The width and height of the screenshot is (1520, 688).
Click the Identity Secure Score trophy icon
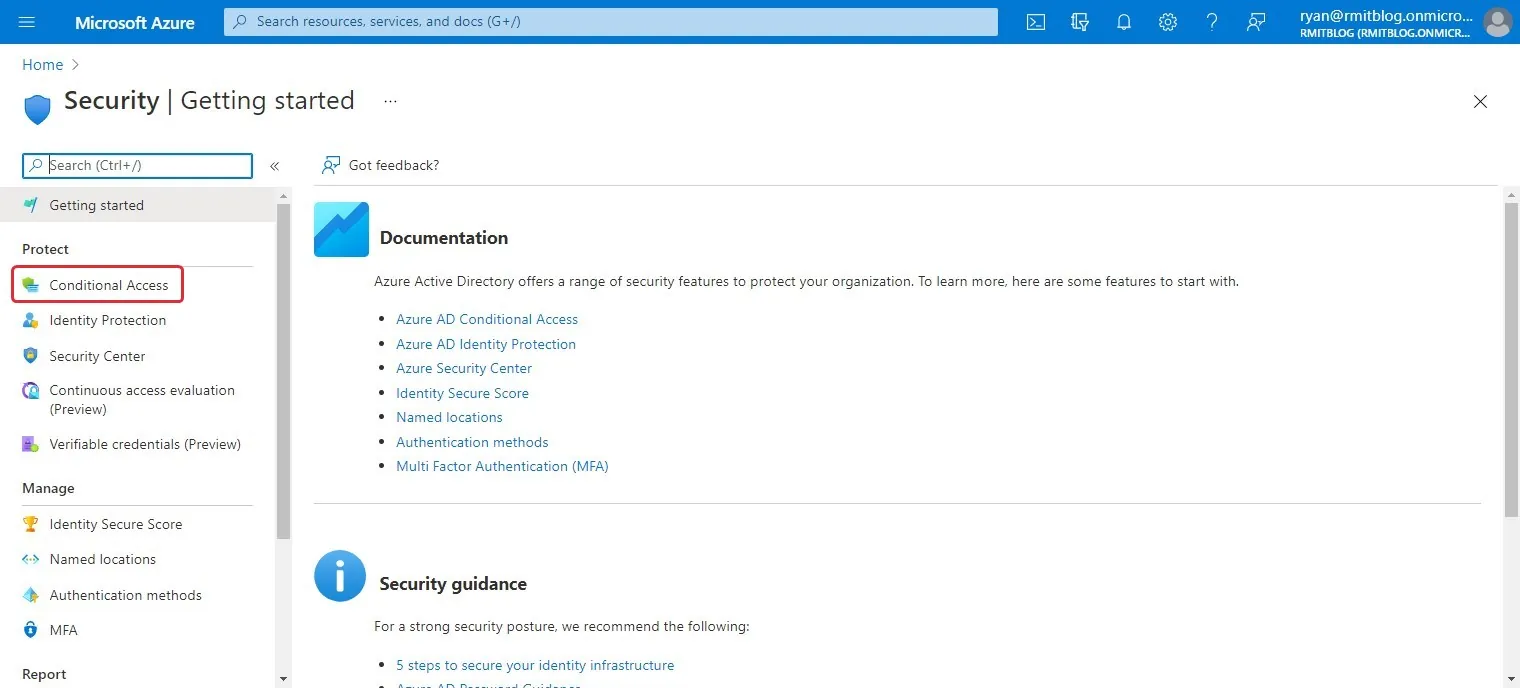(x=31, y=524)
